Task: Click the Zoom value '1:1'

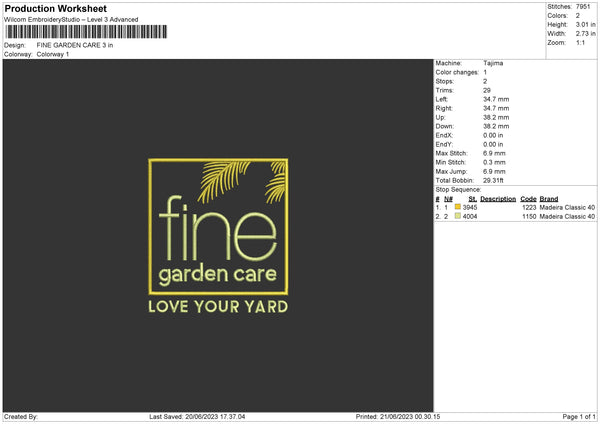Action: click(580, 43)
